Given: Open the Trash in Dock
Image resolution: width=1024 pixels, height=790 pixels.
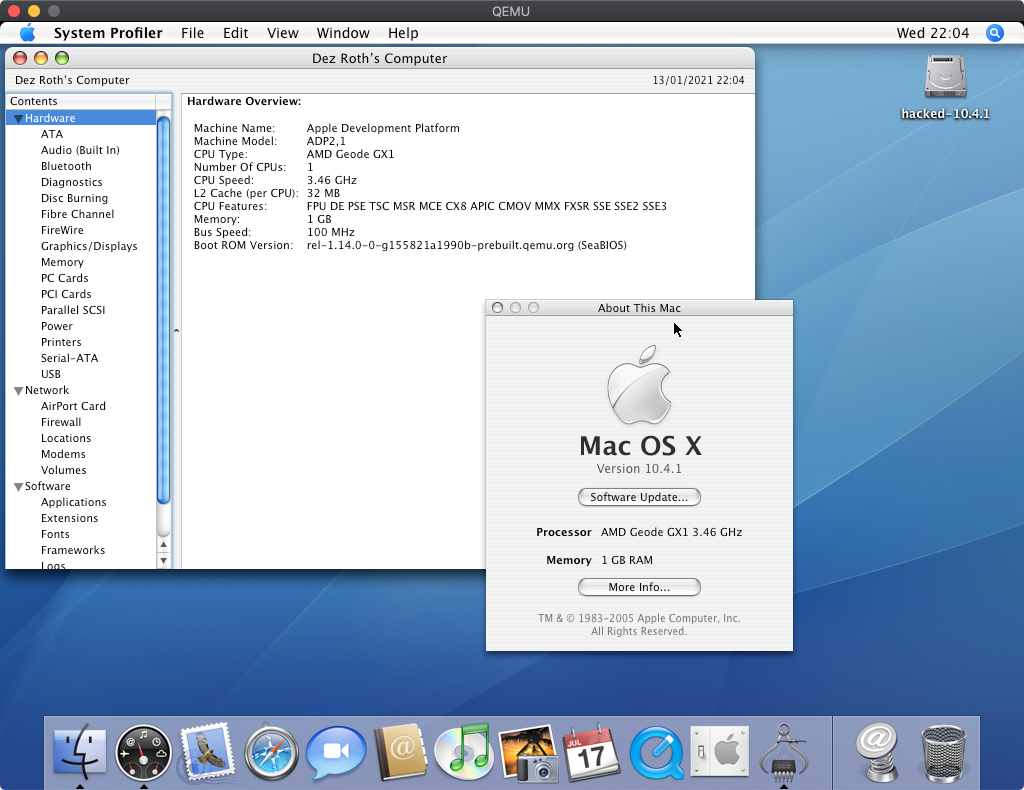Looking at the screenshot, I should click(x=944, y=753).
